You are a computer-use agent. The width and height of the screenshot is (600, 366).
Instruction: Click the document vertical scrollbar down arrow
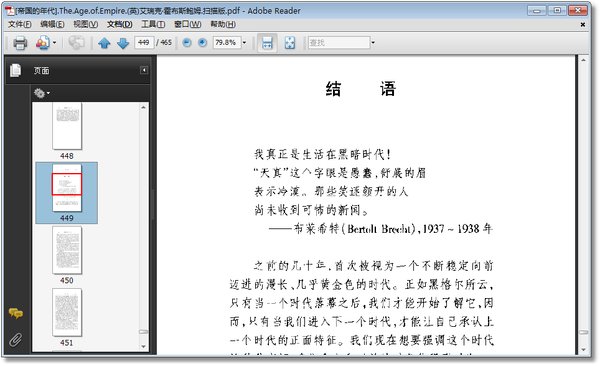(583, 349)
